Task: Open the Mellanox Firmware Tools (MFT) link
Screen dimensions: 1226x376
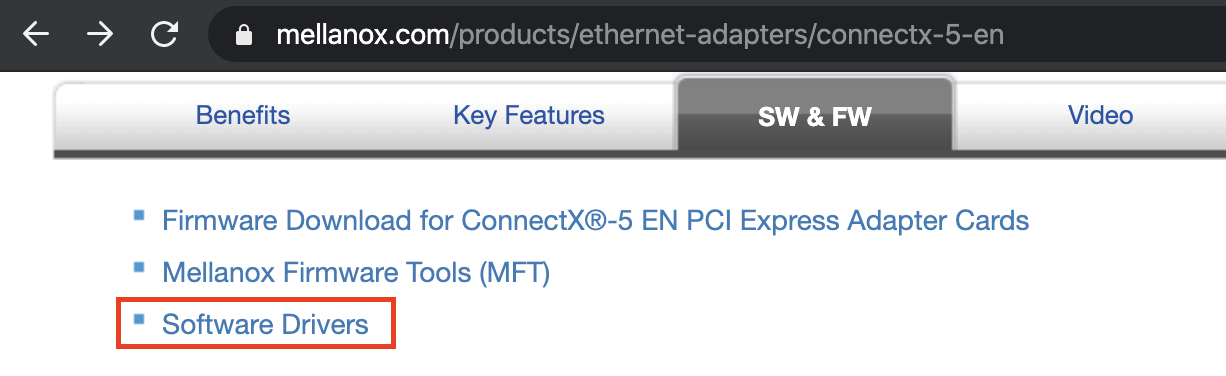Action: (x=356, y=272)
